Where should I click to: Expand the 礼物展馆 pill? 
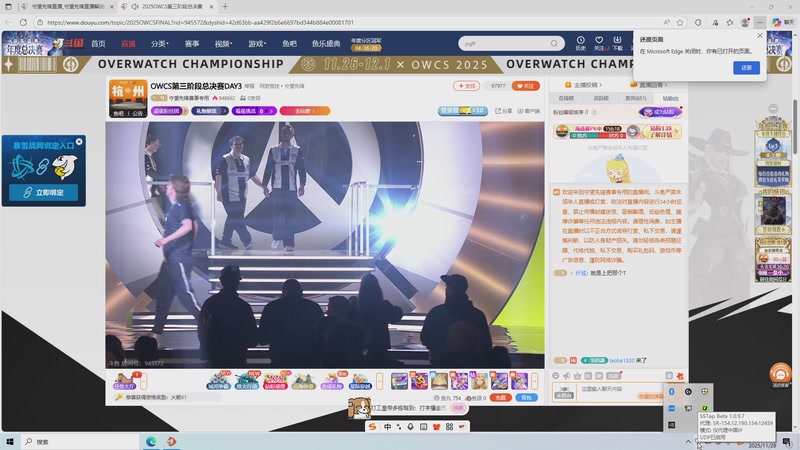(x=210, y=111)
